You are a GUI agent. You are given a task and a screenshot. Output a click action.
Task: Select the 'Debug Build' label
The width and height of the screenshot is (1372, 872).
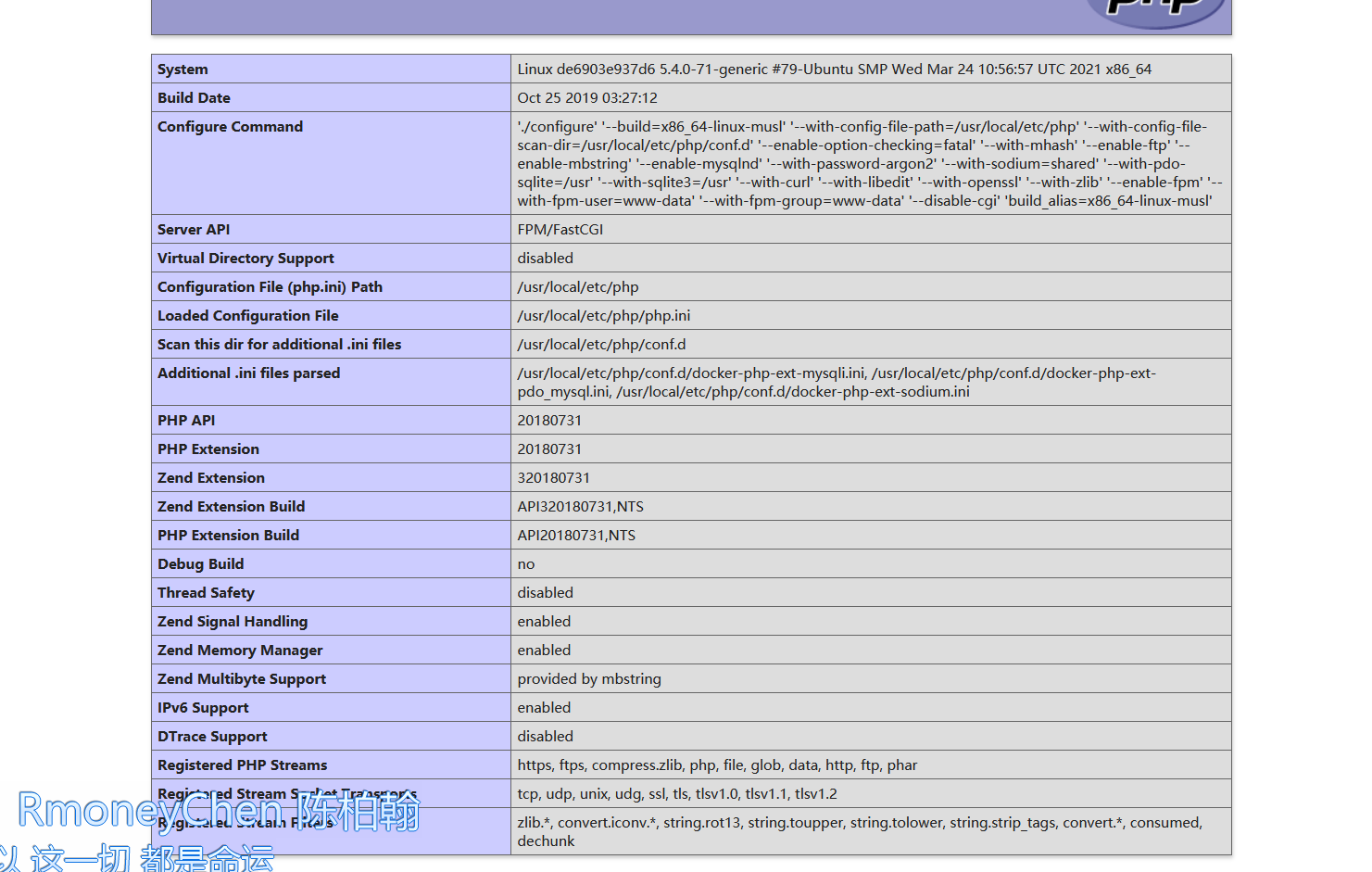click(x=200, y=564)
